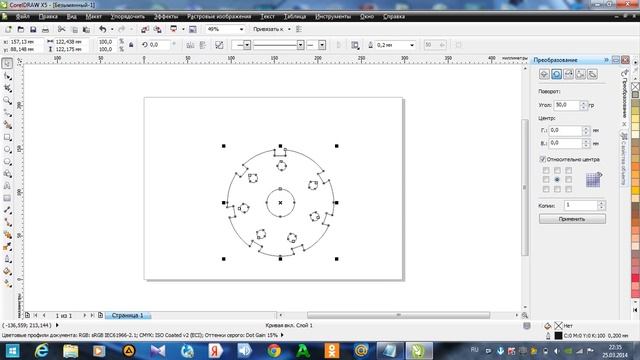Select the Text tool in toolbox
Image resolution: width=640 pixels, height=360 pixels.
click(x=7, y=186)
